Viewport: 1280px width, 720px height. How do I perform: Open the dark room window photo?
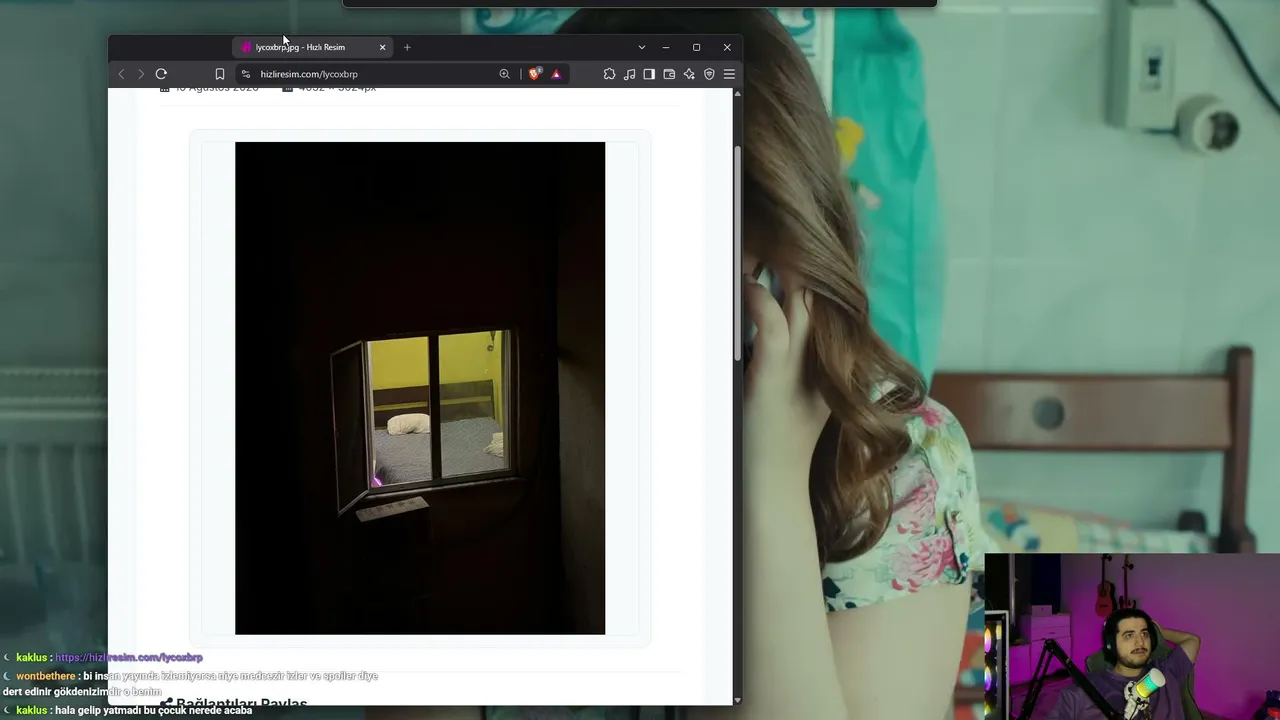click(x=420, y=388)
